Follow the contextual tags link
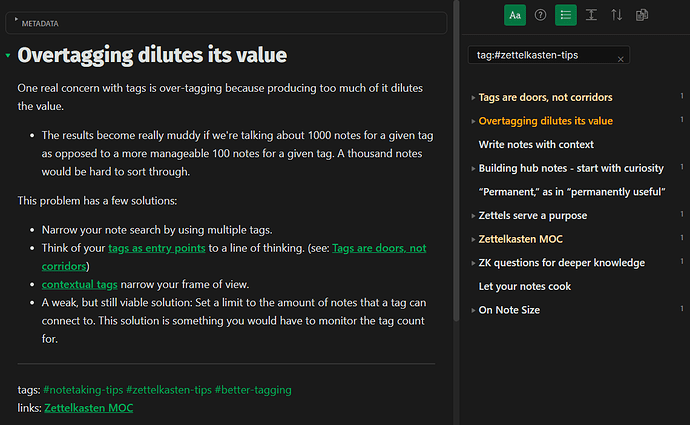This screenshot has width=690, height=425. (80, 285)
